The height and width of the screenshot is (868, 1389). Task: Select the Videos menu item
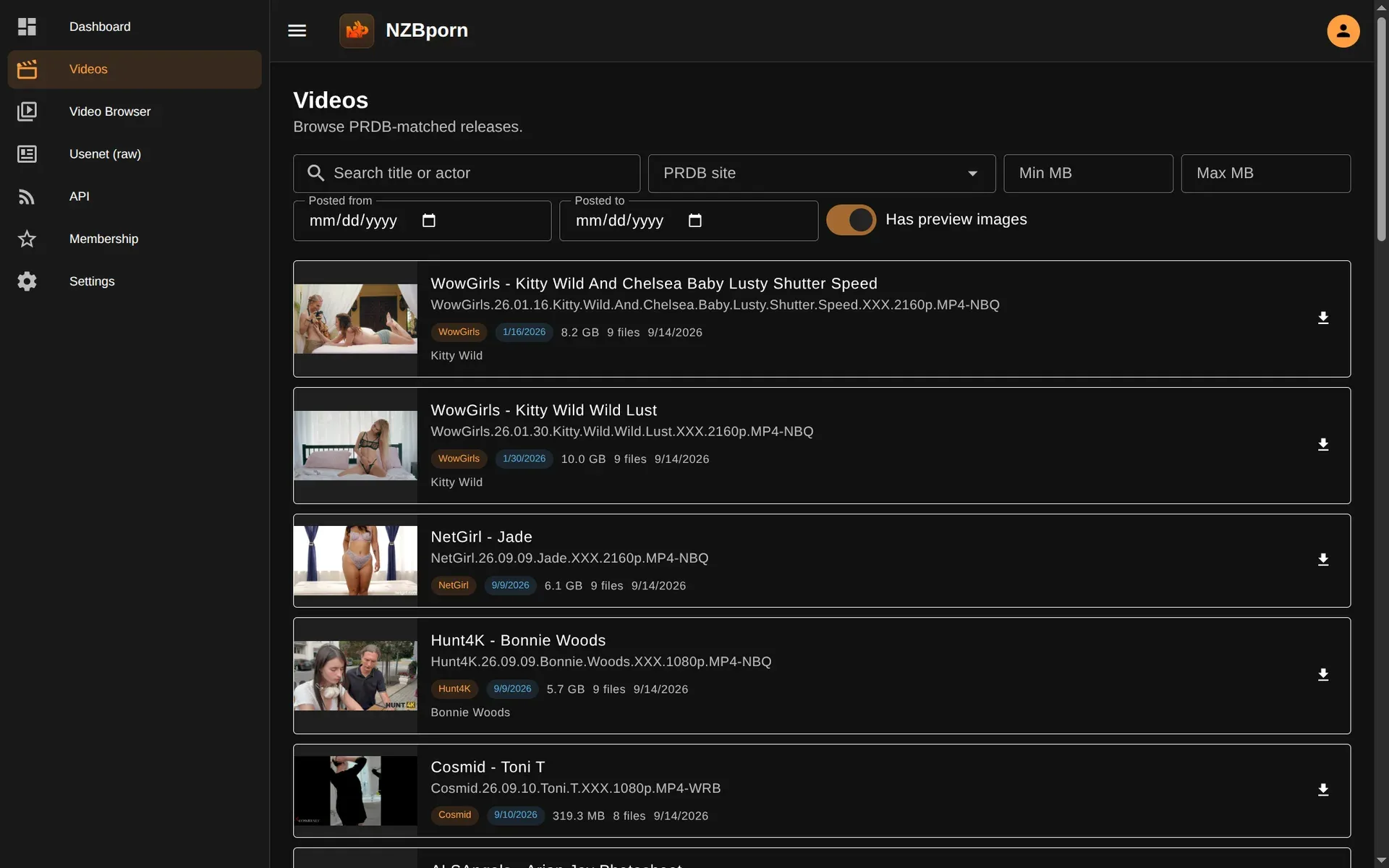135,69
